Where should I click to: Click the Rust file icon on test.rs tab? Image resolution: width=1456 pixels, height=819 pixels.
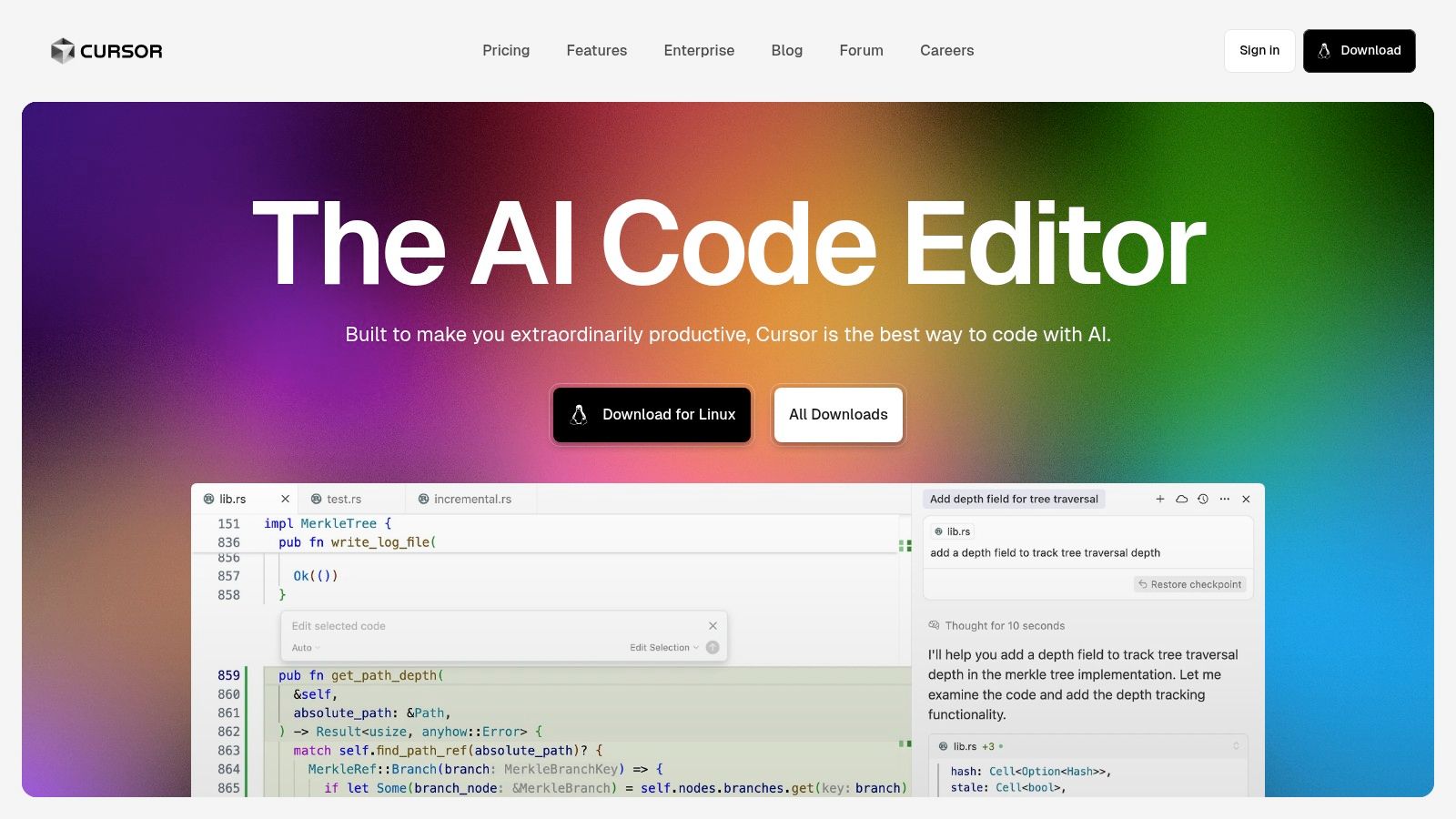[317, 499]
